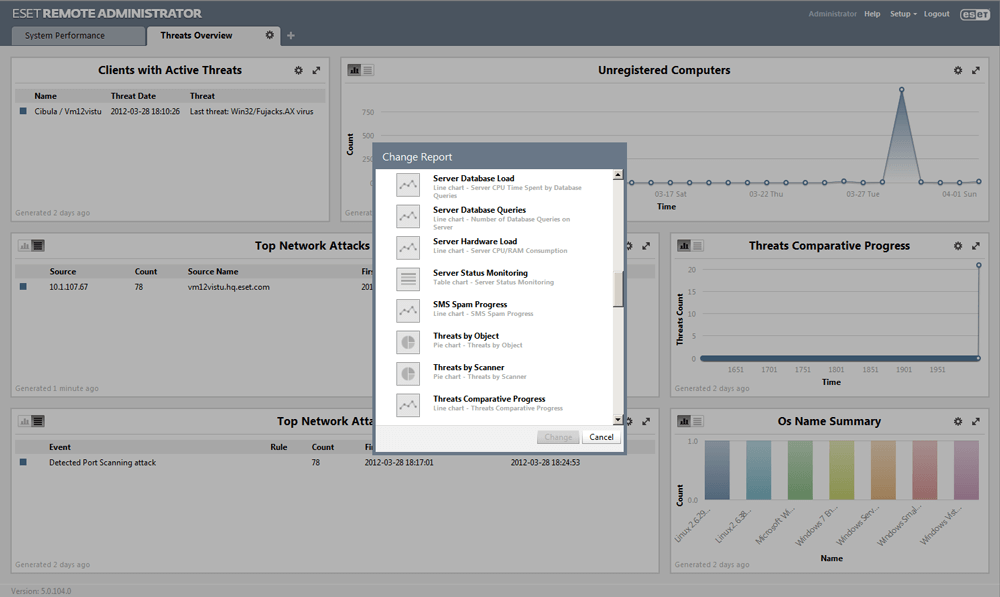The height and width of the screenshot is (597, 1000).
Task: Maximize Clients with Active Threats panel
Action: [316, 71]
